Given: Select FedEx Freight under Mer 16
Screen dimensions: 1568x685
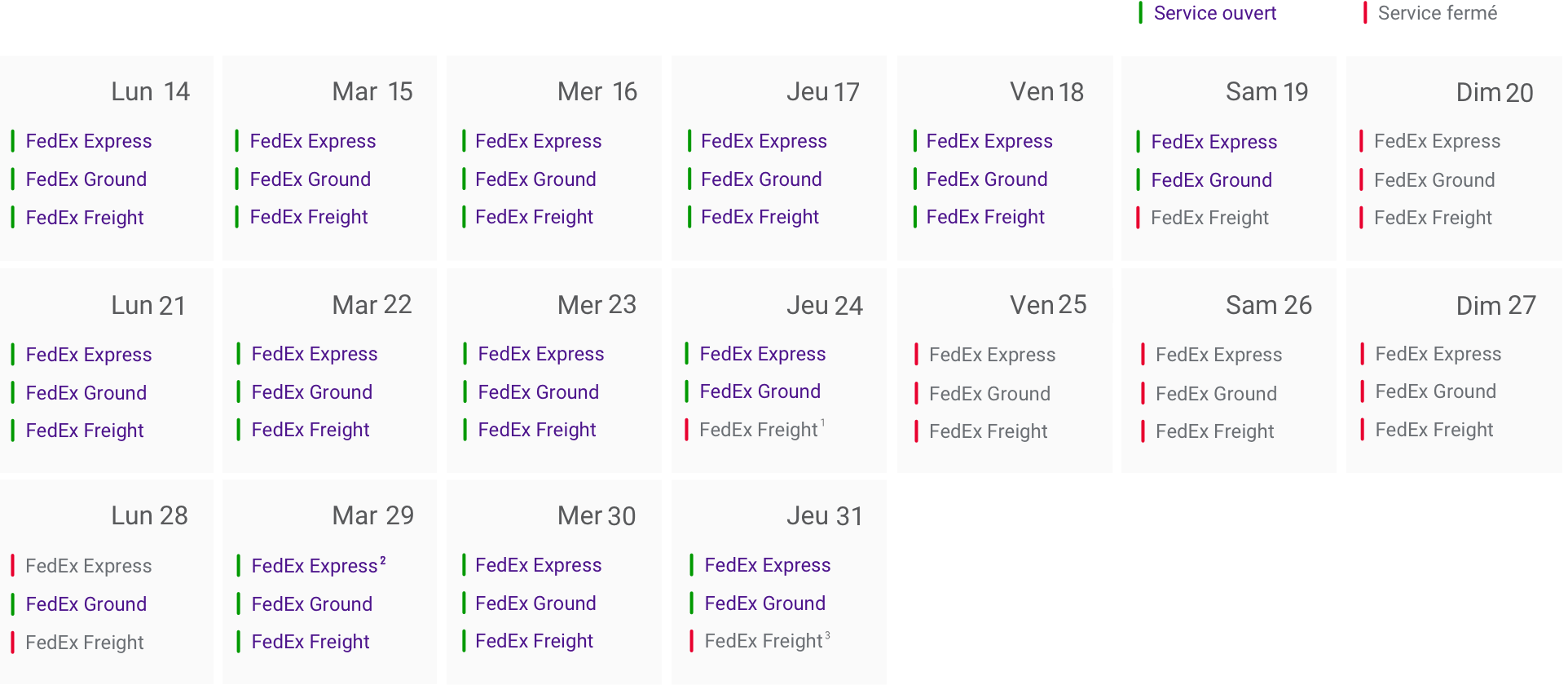Looking at the screenshot, I should 535,217.
